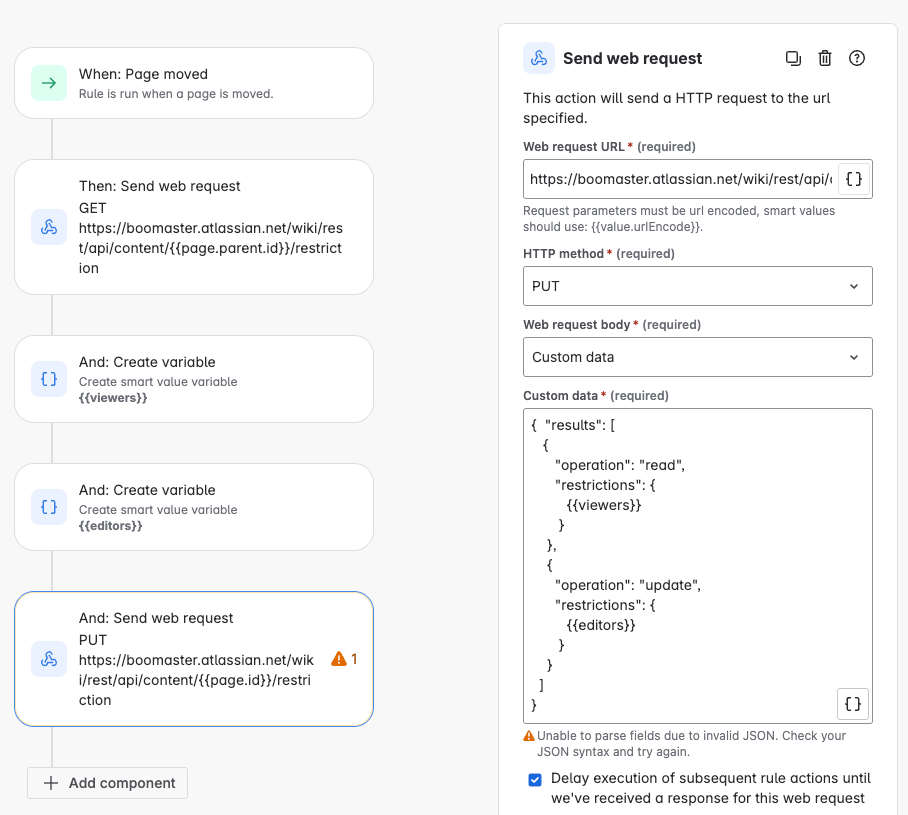Select the When: Page moved trigger
The width and height of the screenshot is (908, 815).
[x=194, y=83]
